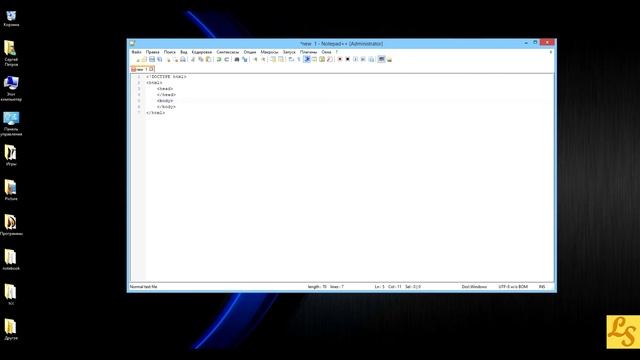
Task: Click the Zoom In toolbar icon
Action: point(256,60)
